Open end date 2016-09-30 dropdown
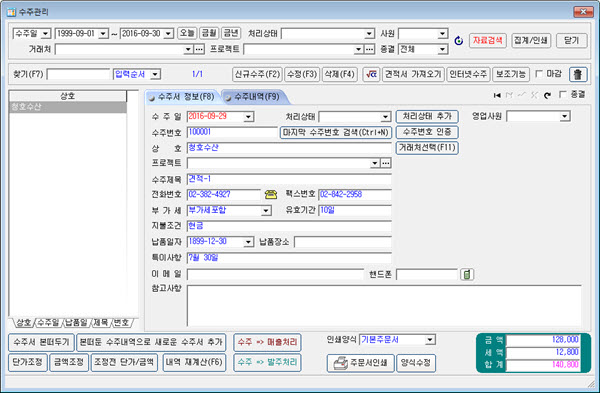 point(168,34)
